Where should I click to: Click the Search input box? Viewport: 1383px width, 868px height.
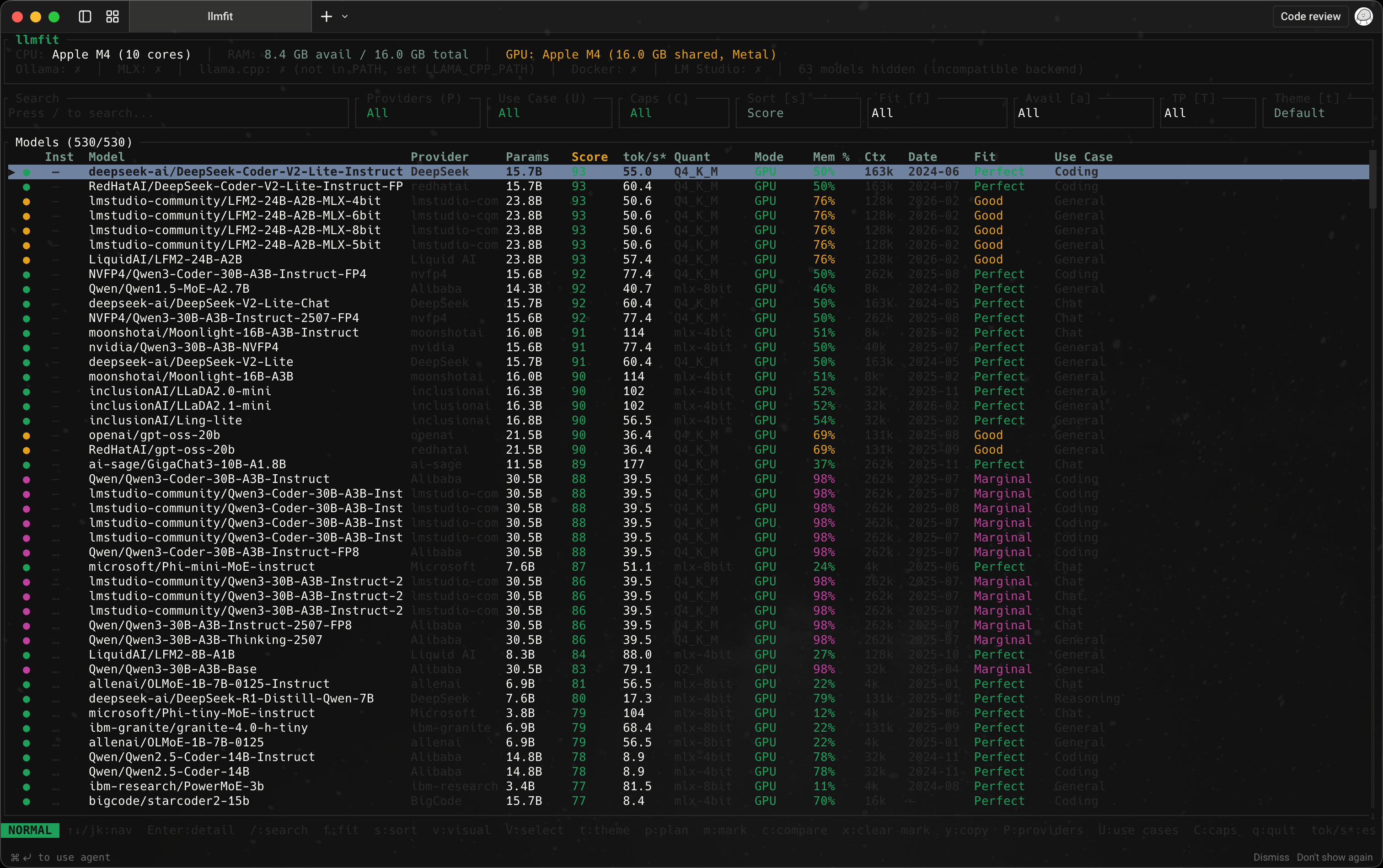point(176,113)
